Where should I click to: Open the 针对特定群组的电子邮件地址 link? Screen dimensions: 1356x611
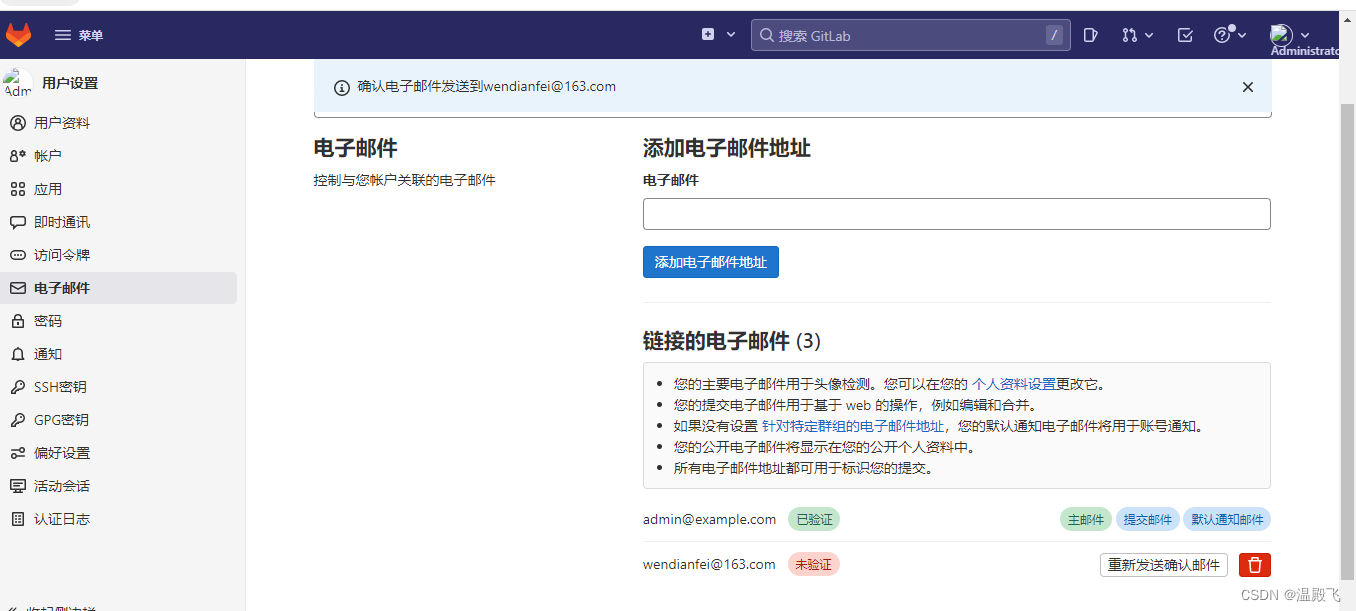(853, 426)
